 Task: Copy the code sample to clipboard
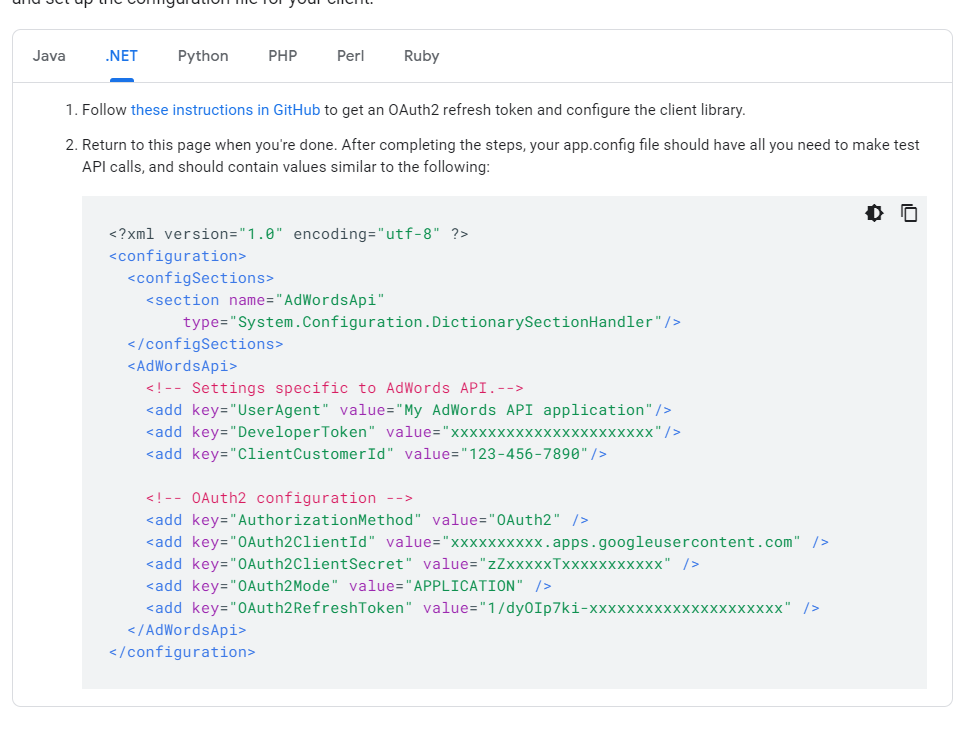(x=909, y=213)
